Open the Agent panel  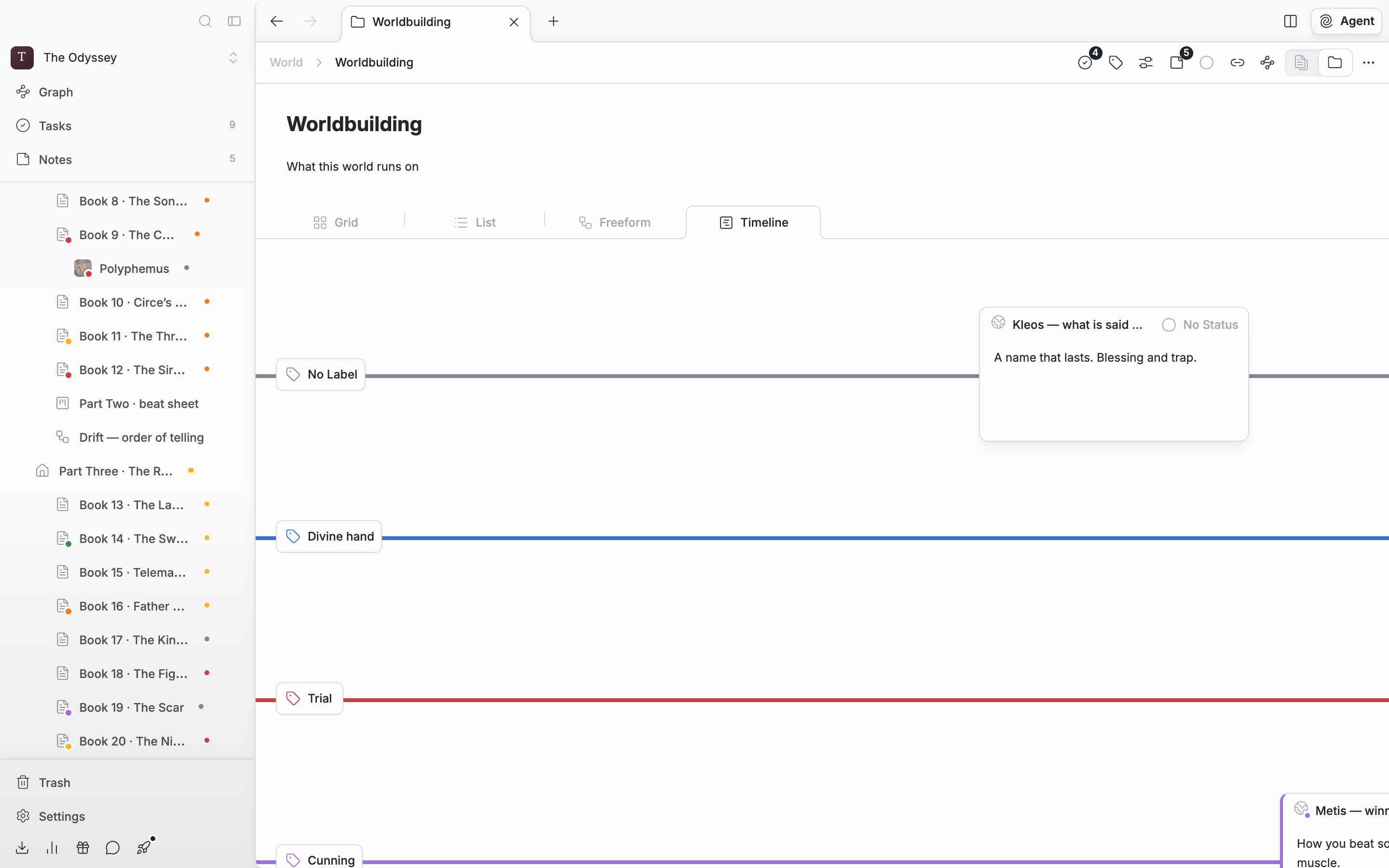pyautogui.click(x=1347, y=21)
